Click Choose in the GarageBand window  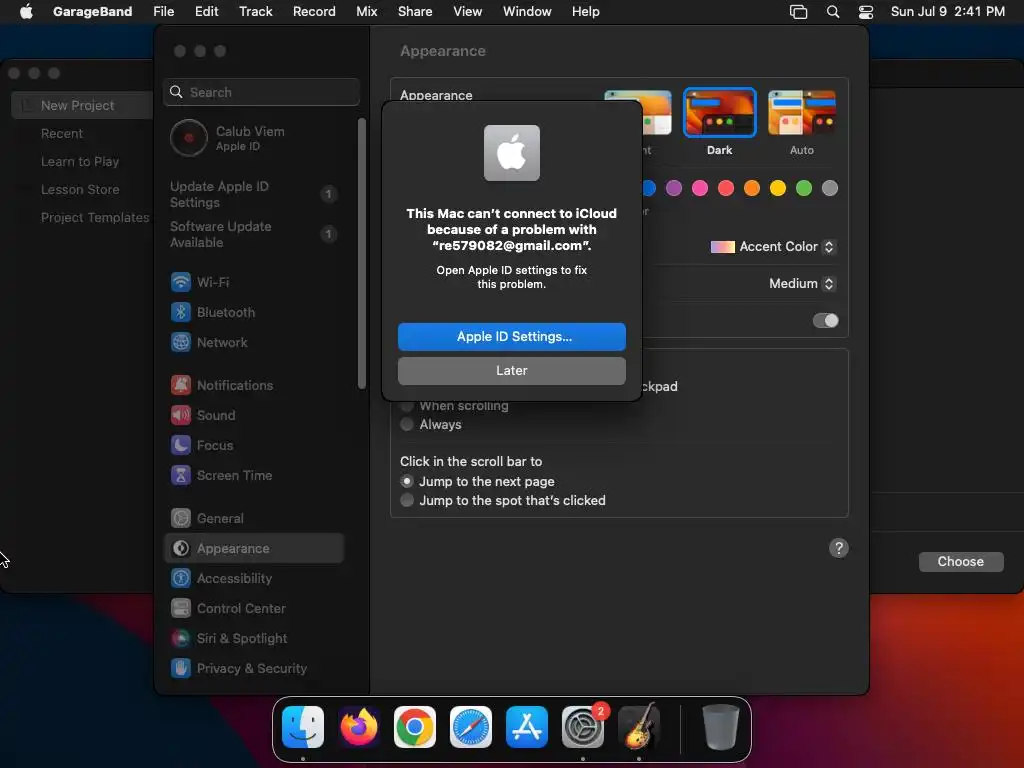pos(960,562)
